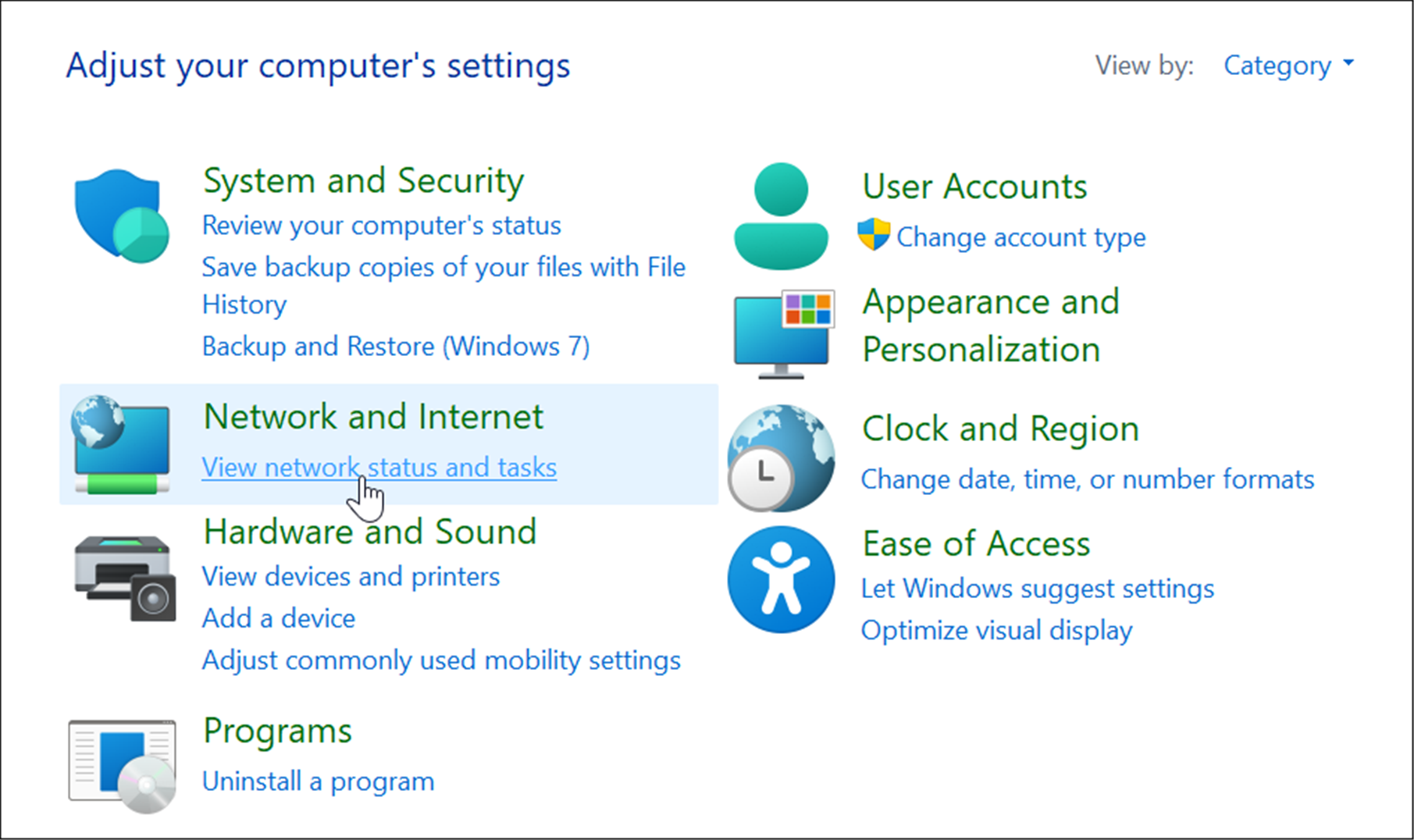1414x840 pixels.
Task: Click the Ease of Access accessibility icon
Action: (780, 579)
